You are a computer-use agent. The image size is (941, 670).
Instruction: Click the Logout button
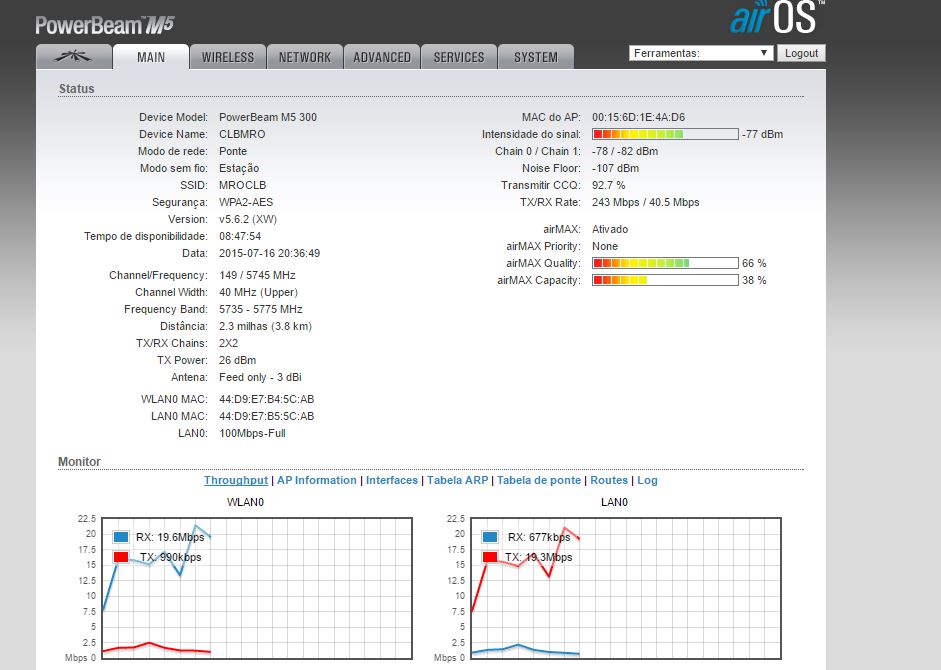click(801, 53)
